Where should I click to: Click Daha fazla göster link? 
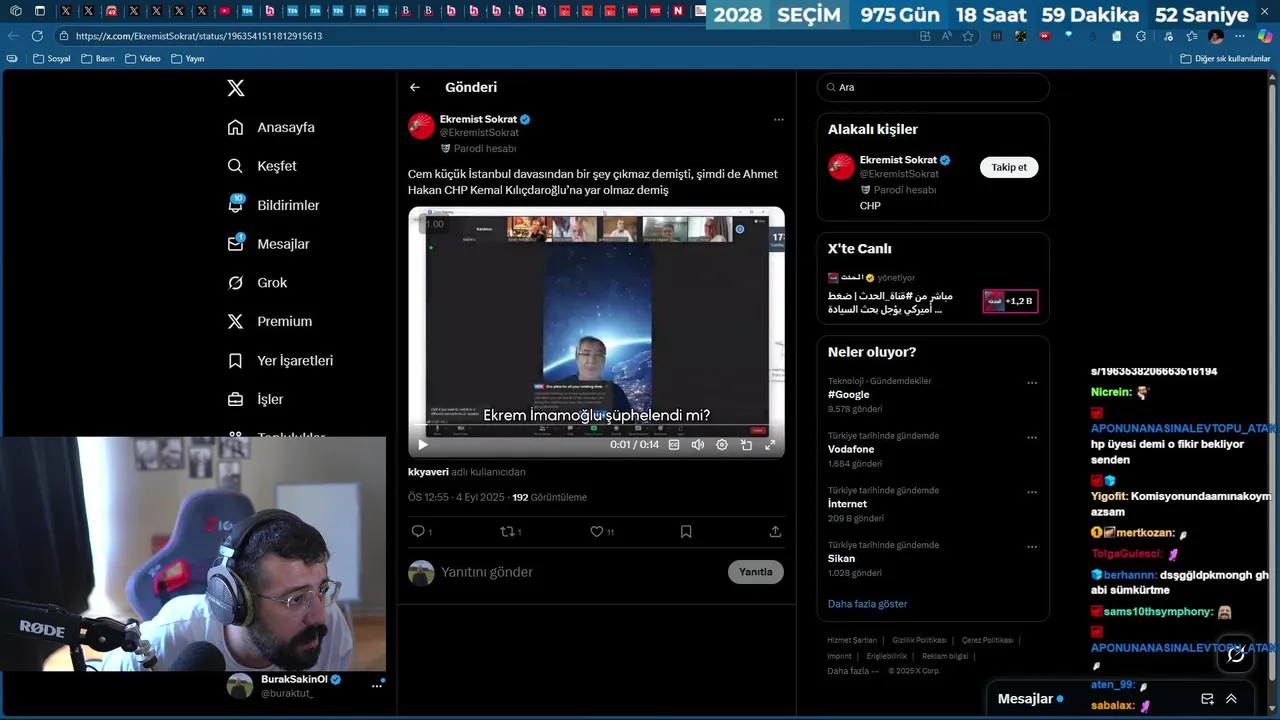tap(867, 604)
